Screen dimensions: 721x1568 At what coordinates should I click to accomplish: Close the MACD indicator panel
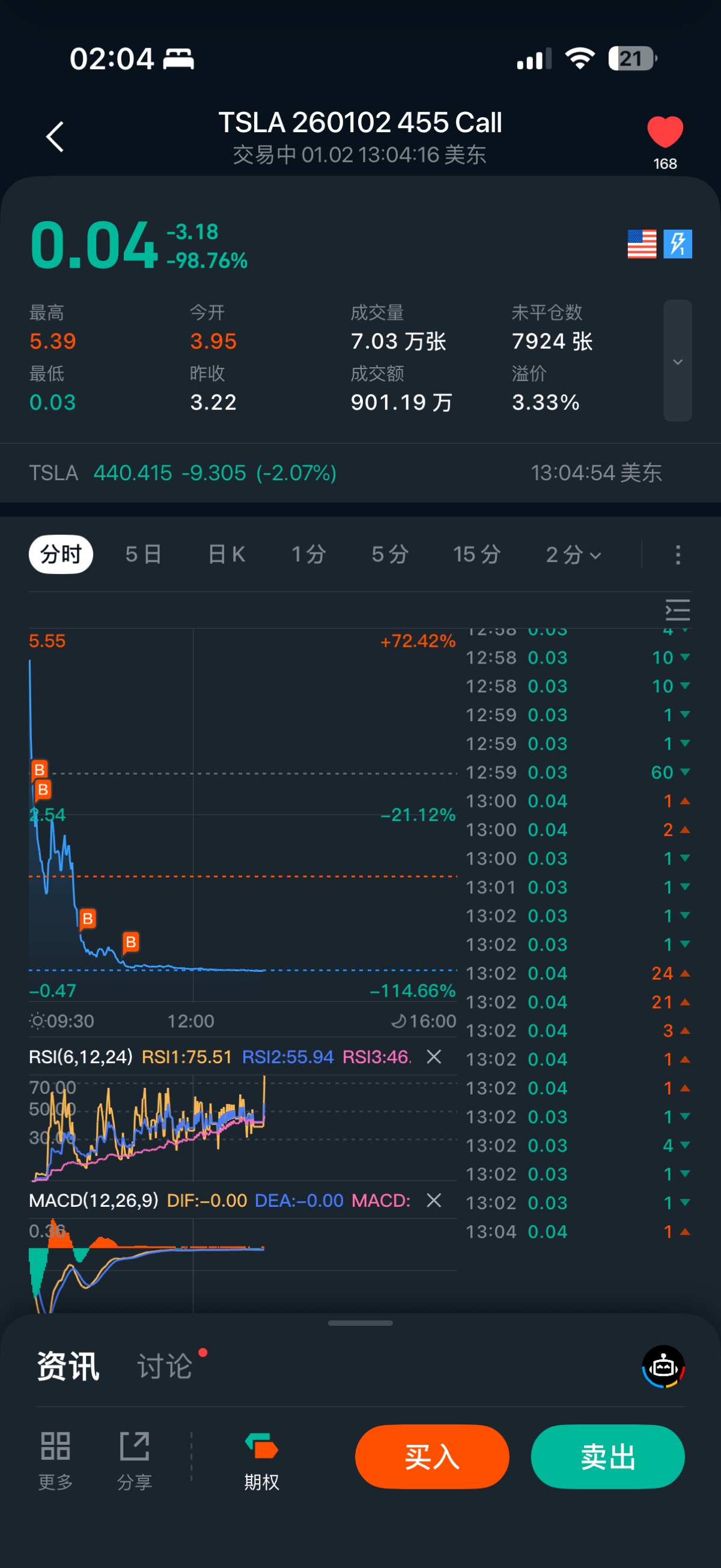coord(434,1200)
